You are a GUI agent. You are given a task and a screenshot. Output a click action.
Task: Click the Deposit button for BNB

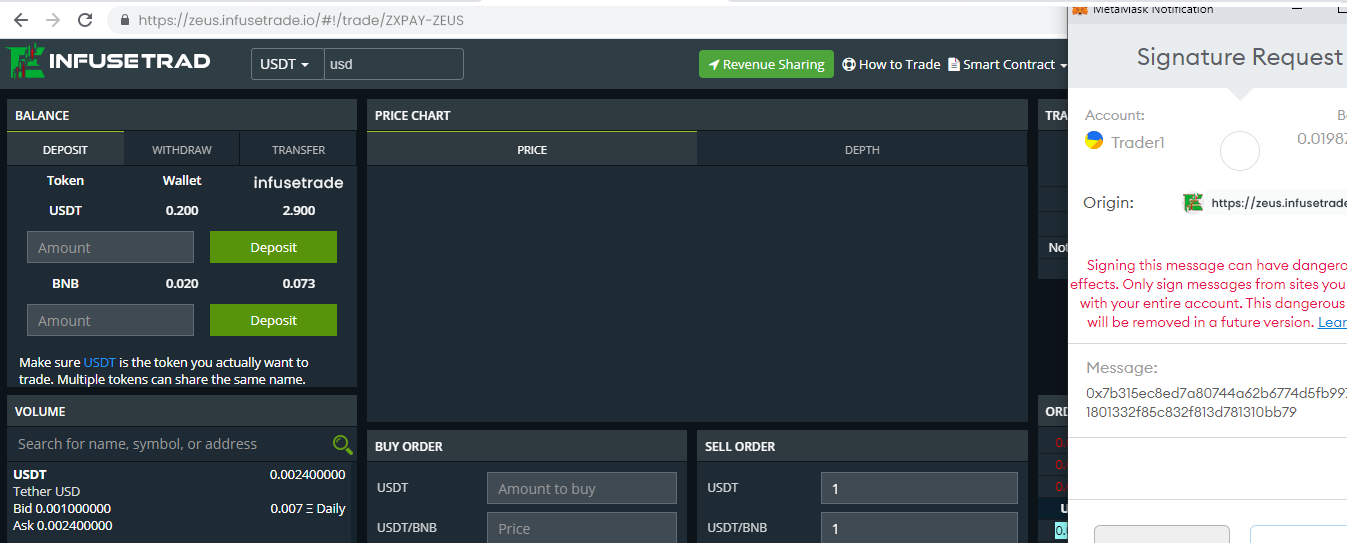coord(273,320)
